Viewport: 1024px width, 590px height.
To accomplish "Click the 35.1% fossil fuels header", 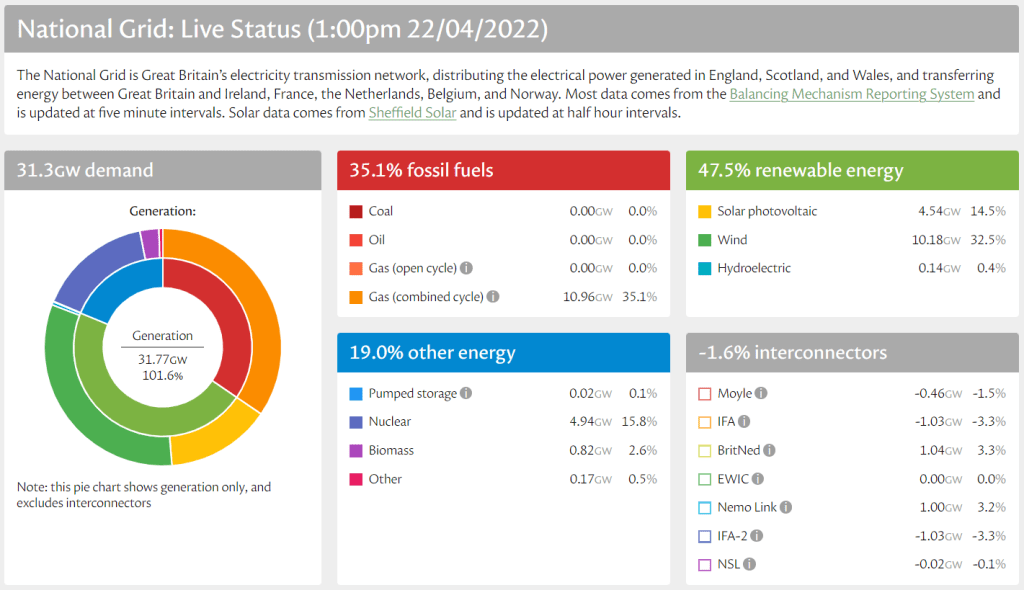I will tap(503, 170).
